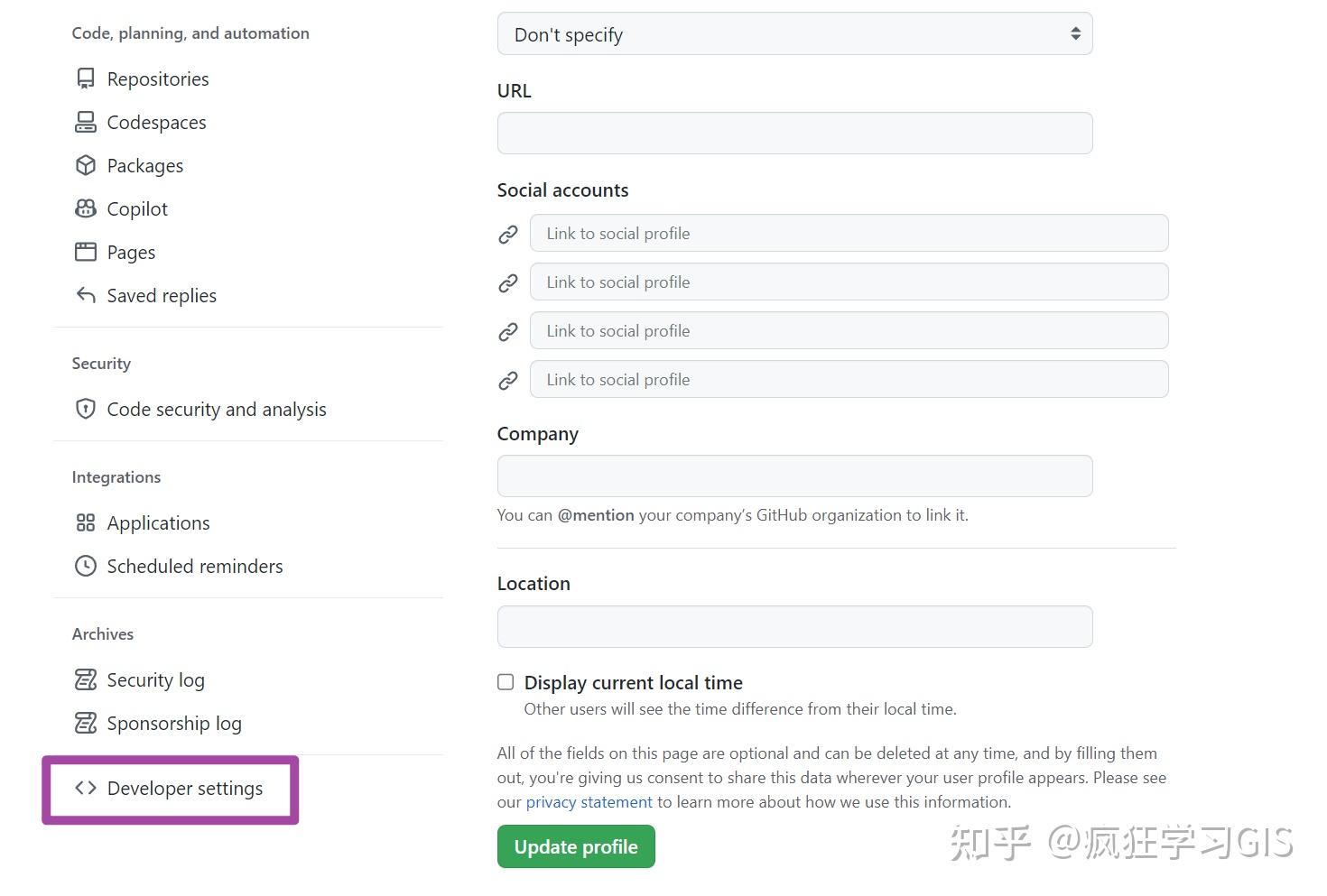The width and height of the screenshot is (1327, 896).
Task: Open Security log in the sidebar
Action: (x=155, y=679)
